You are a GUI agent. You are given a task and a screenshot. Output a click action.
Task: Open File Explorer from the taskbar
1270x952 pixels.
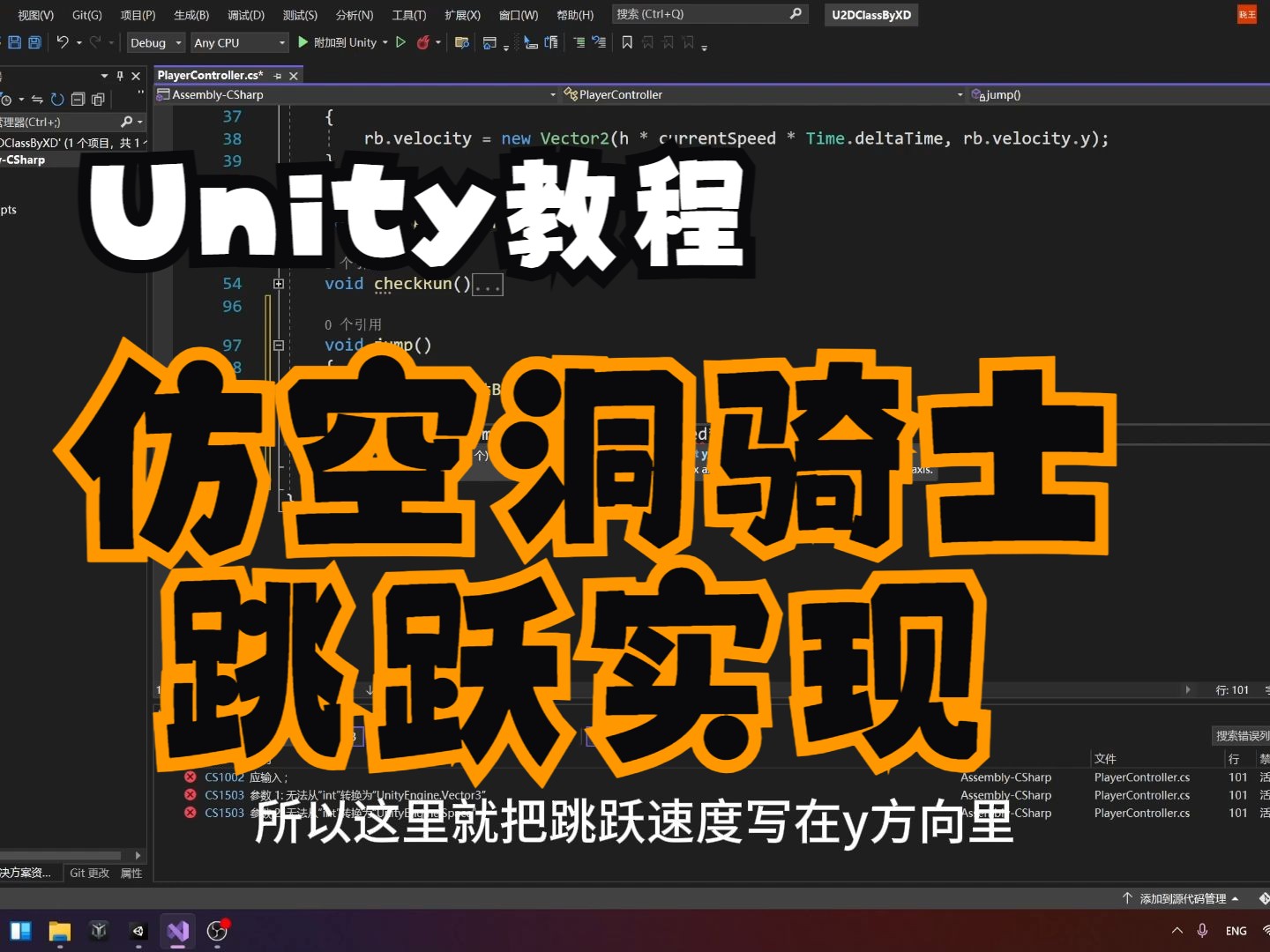coord(60,931)
